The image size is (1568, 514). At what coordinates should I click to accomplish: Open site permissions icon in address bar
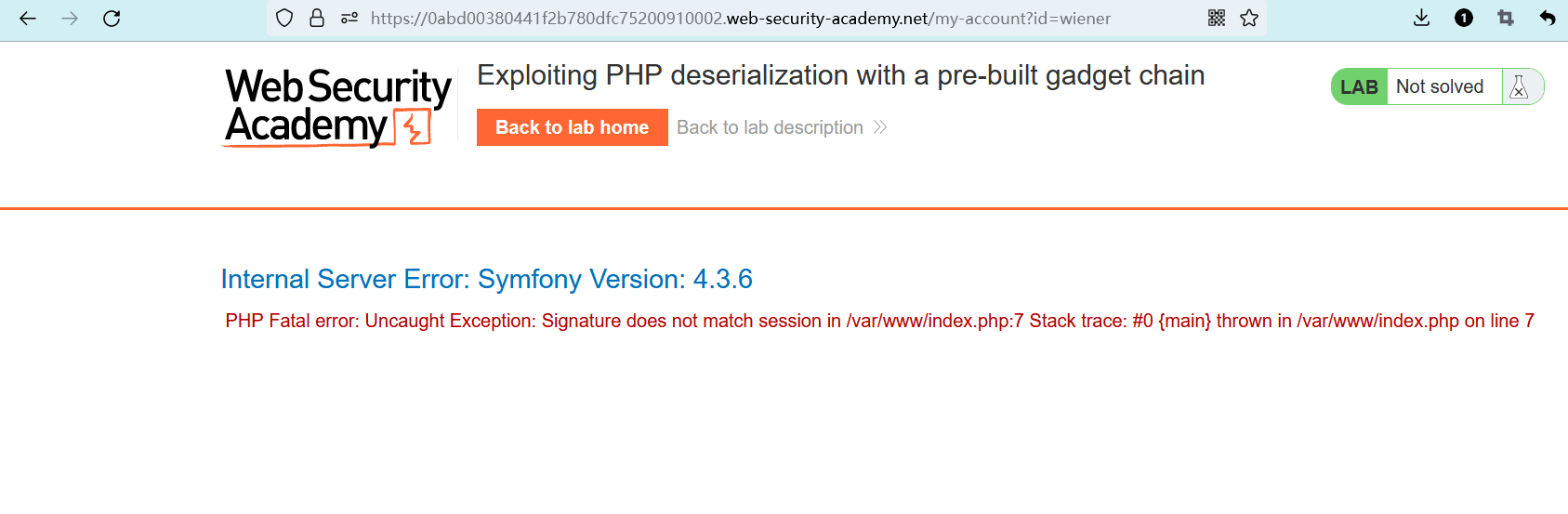click(349, 19)
